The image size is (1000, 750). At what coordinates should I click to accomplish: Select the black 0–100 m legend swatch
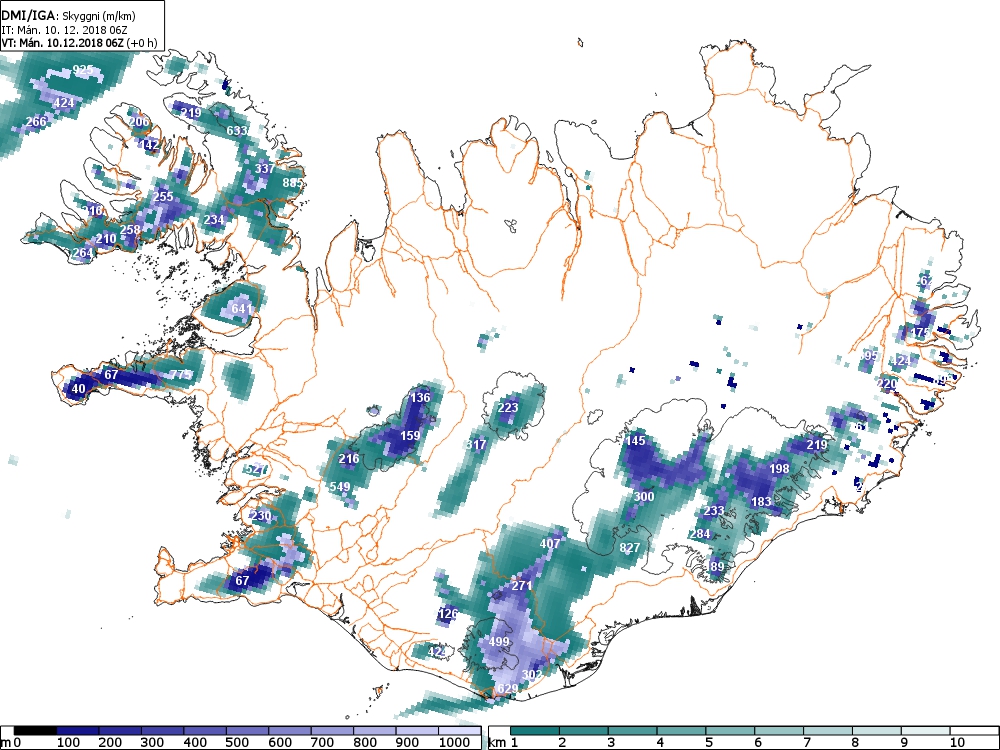coord(35,731)
